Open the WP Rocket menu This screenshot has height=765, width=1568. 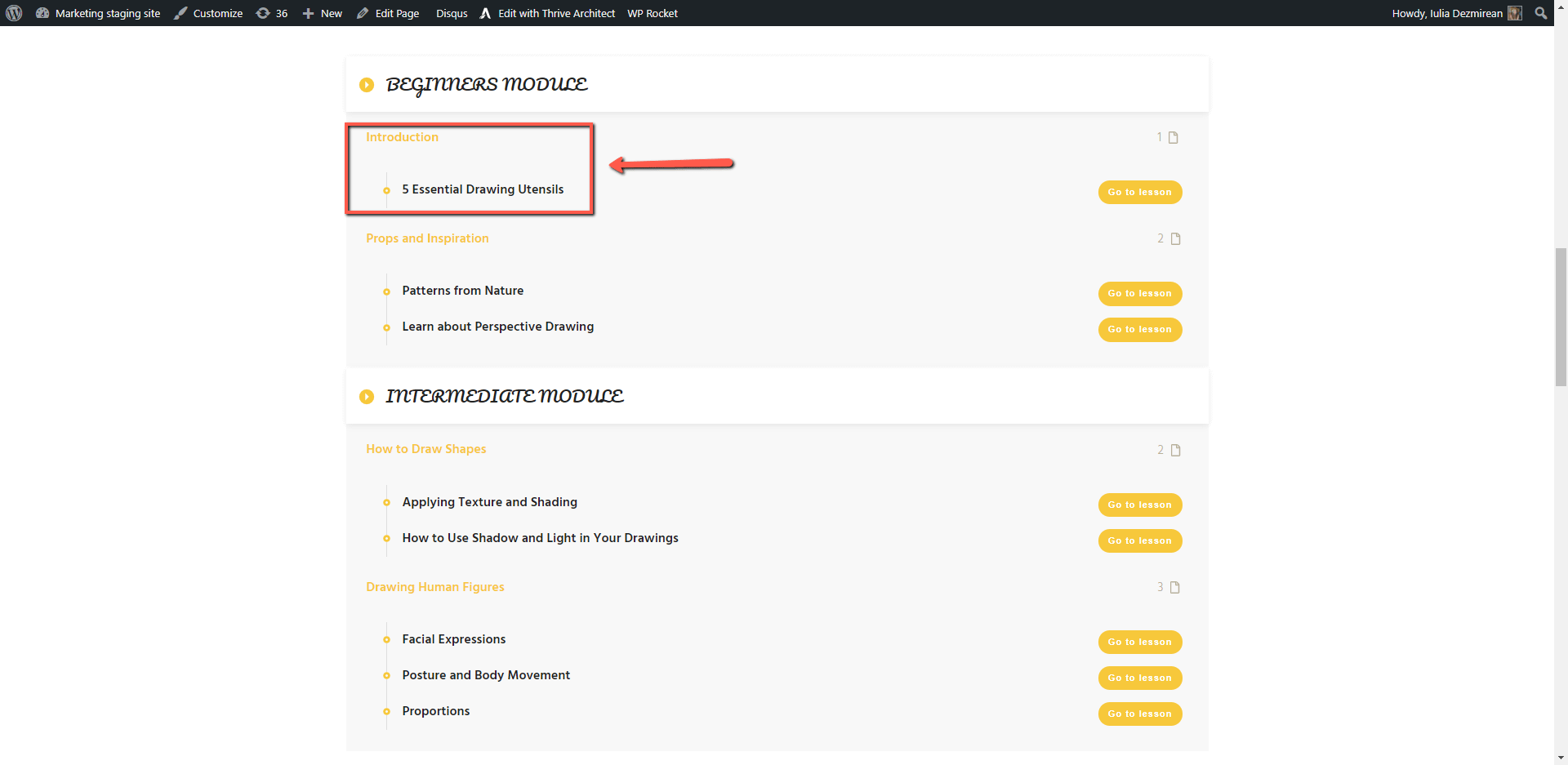653,13
